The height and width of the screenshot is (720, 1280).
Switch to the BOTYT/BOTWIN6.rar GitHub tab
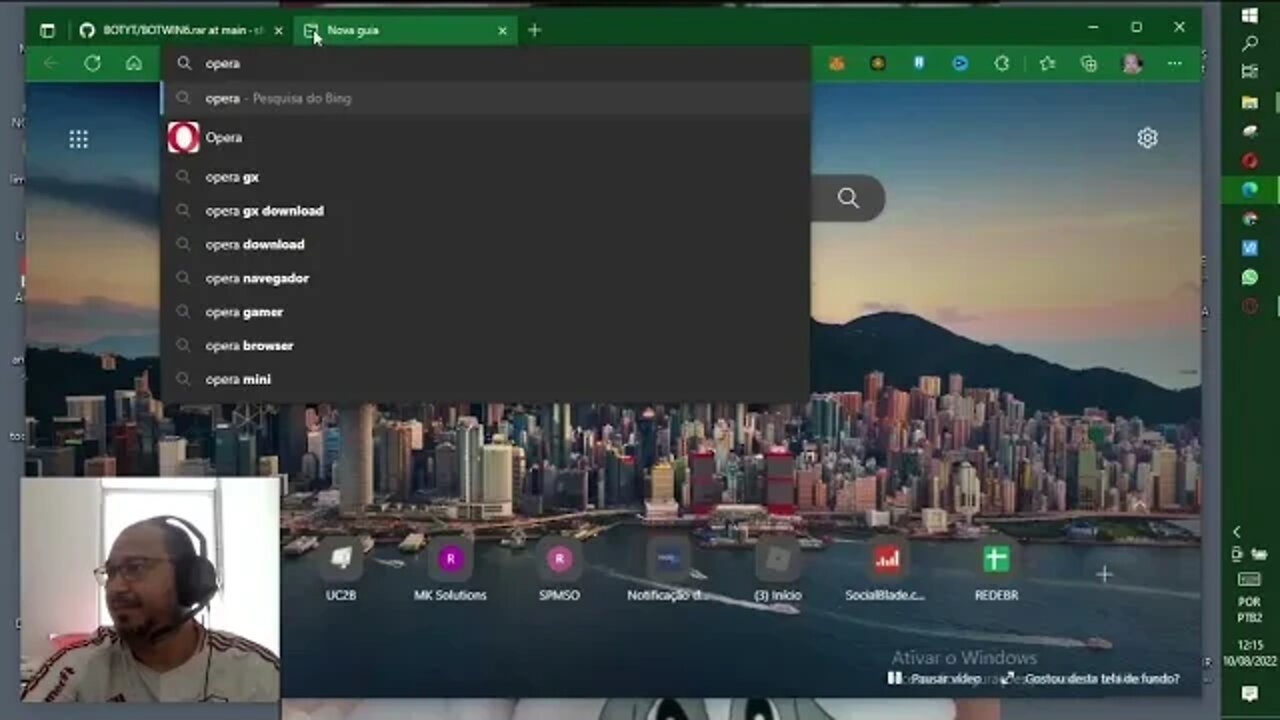(x=180, y=30)
